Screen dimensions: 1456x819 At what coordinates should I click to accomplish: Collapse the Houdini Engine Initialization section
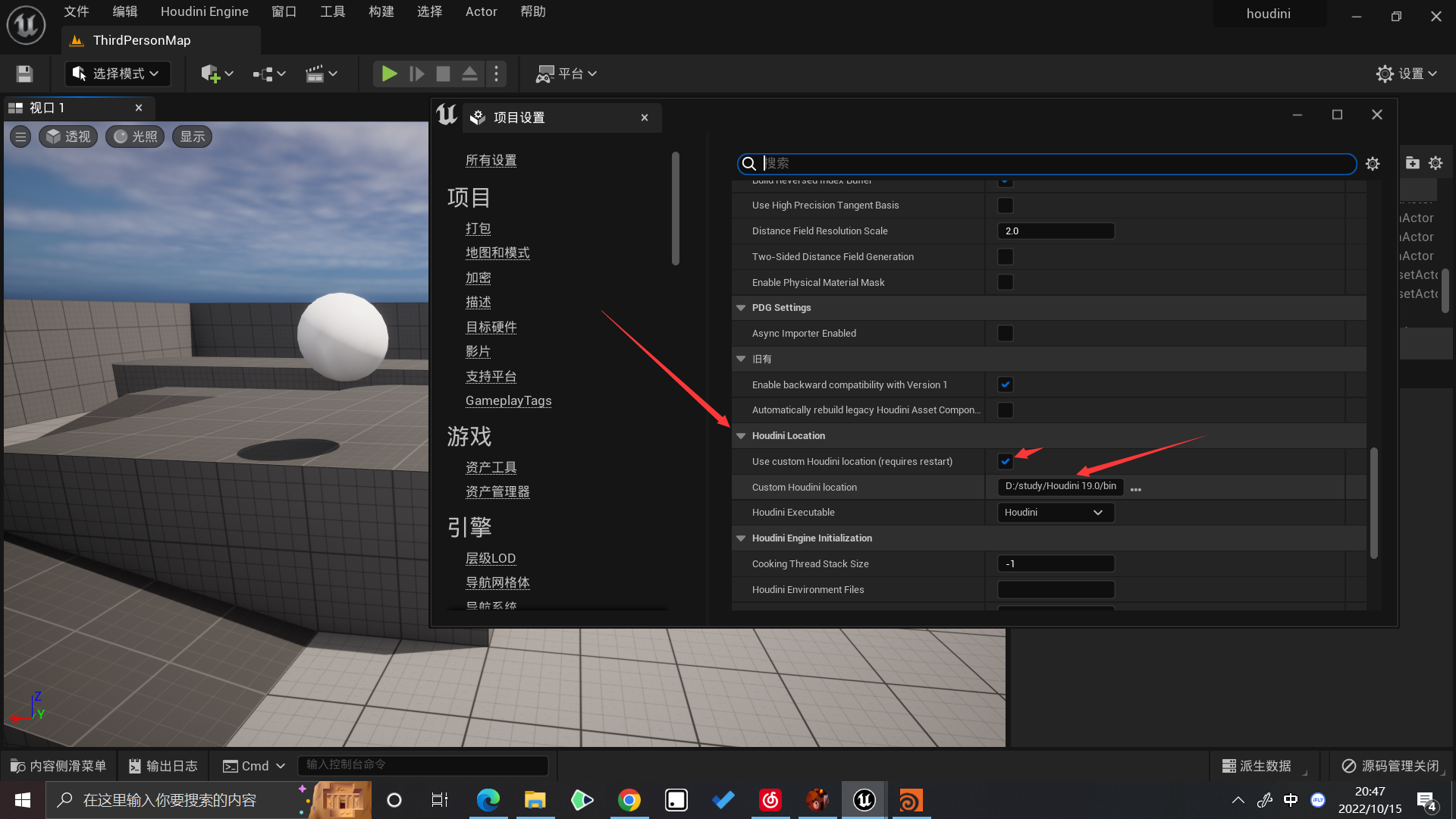point(741,538)
